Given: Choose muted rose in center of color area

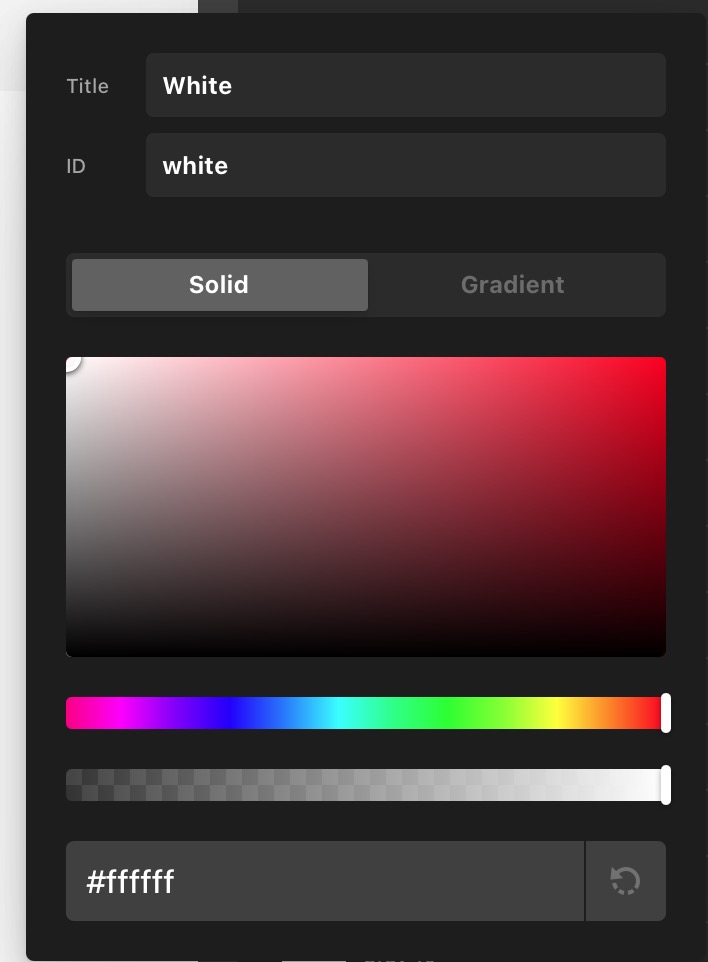Looking at the screenshot, I should [366, 507].
